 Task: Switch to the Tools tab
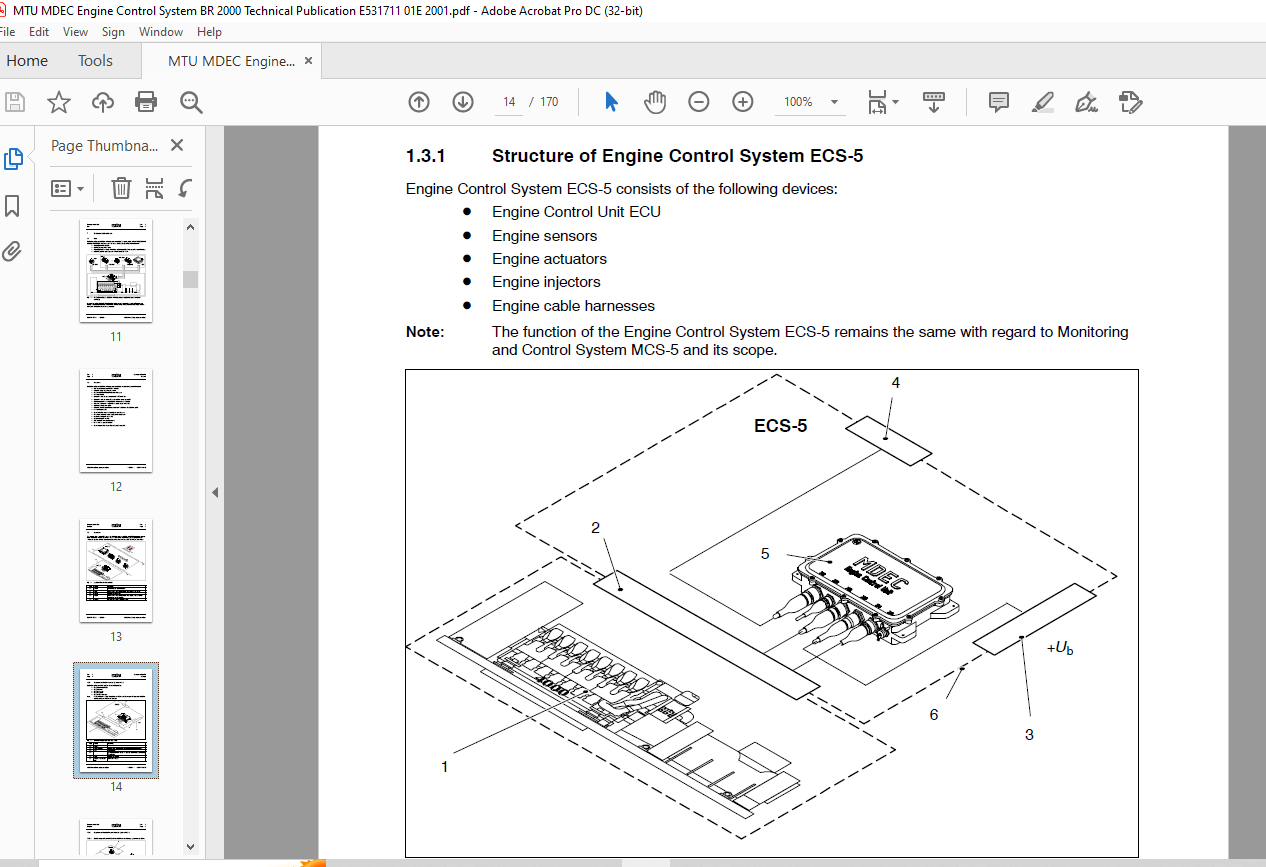click(95, 61)
